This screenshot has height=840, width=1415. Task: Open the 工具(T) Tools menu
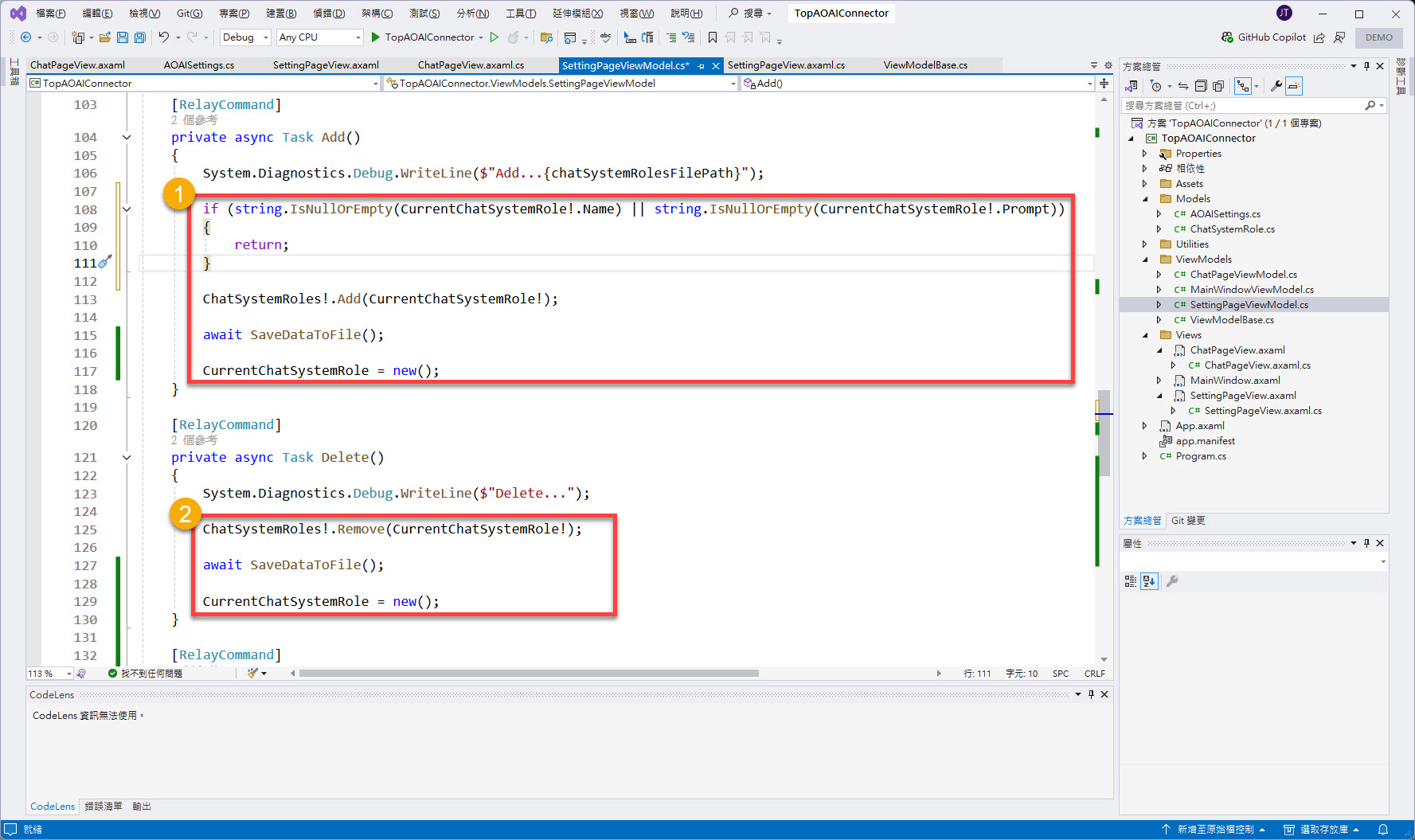click(521, 13)
